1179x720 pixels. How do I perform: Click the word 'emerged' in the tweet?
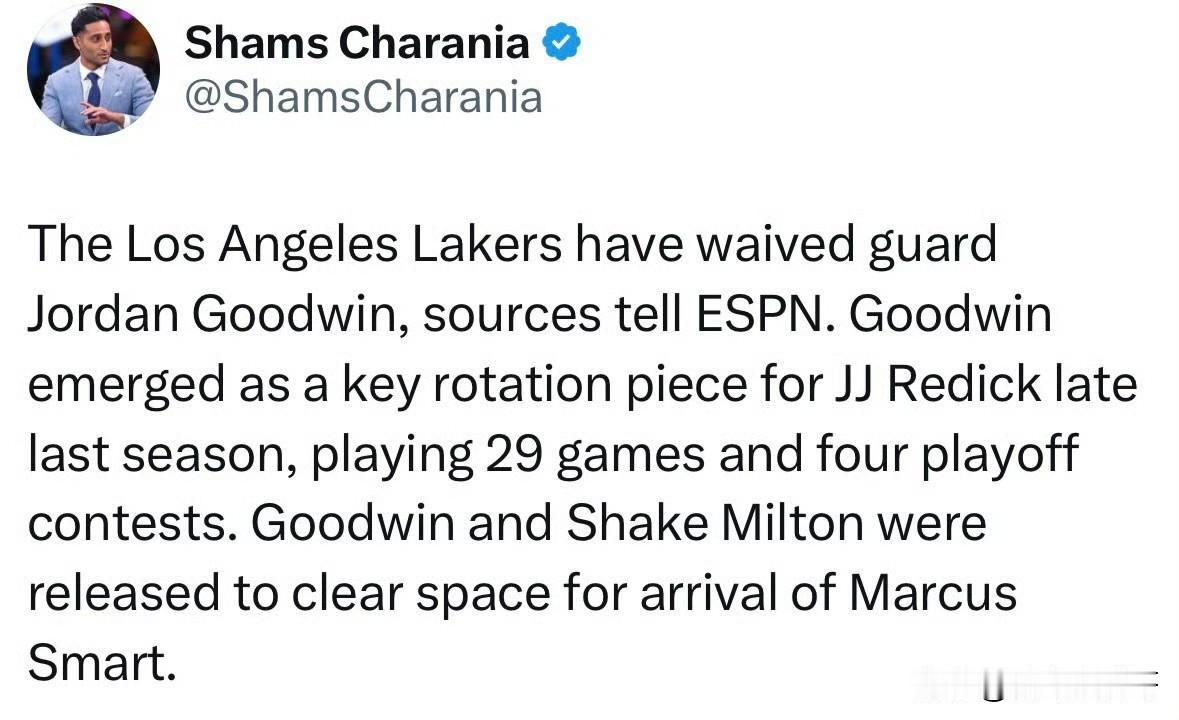tap(126, 387)
